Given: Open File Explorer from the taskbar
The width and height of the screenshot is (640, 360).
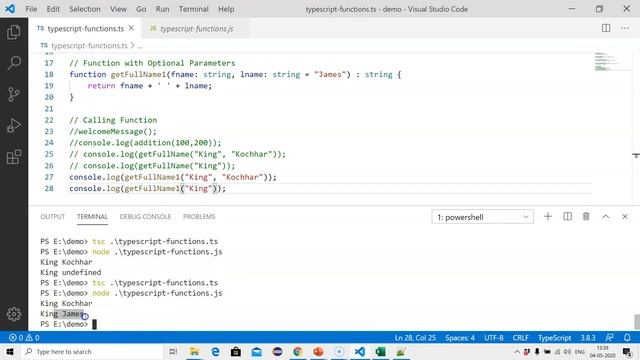Looking at the screenshot, I should click(194, 351).
